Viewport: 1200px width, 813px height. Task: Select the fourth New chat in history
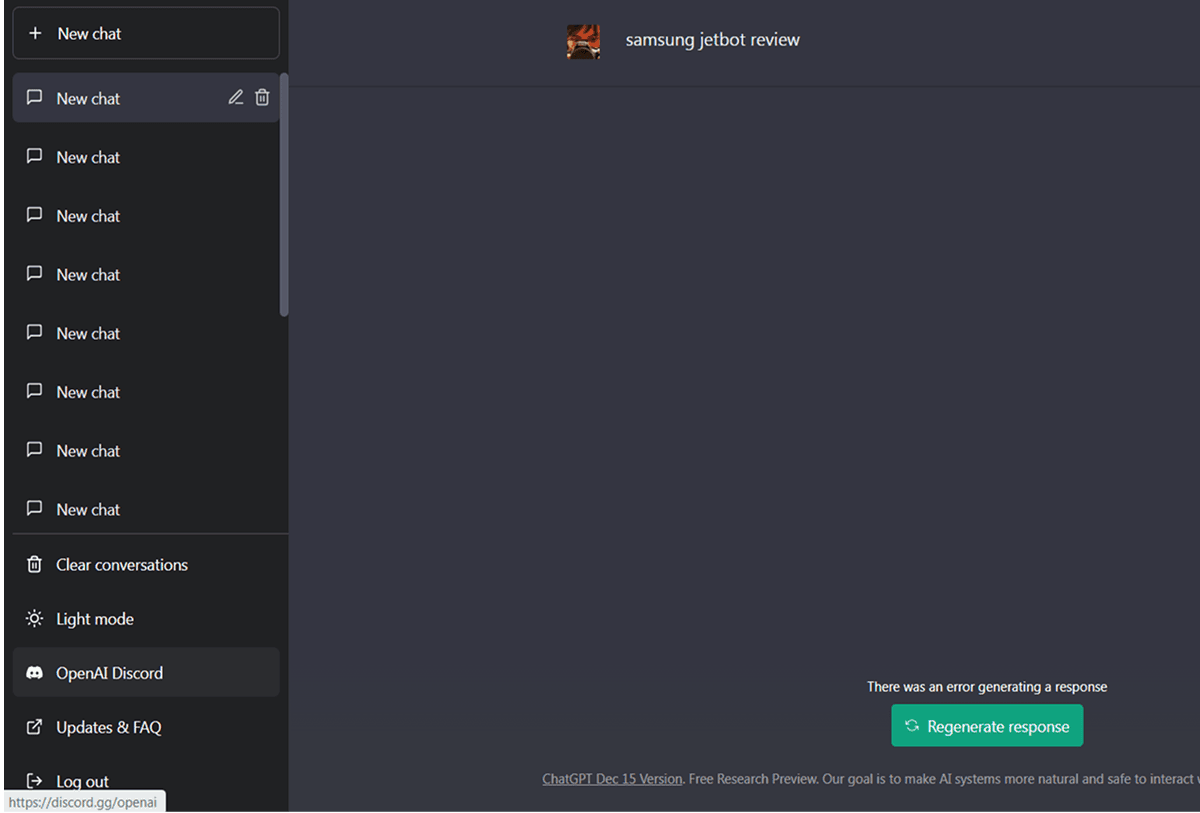(x=88, y=275)
